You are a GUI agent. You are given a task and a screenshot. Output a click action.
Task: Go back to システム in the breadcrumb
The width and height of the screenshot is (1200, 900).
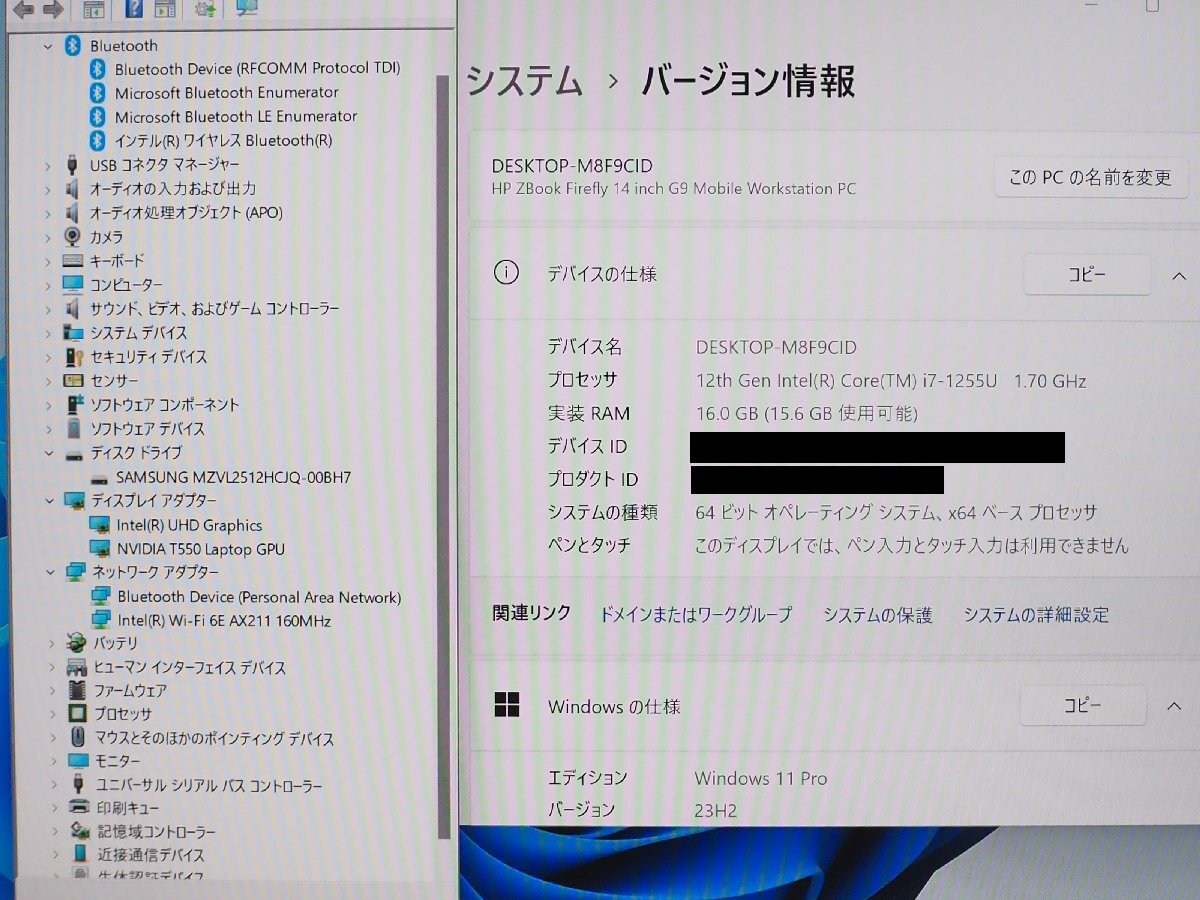[x=525, y=80]
